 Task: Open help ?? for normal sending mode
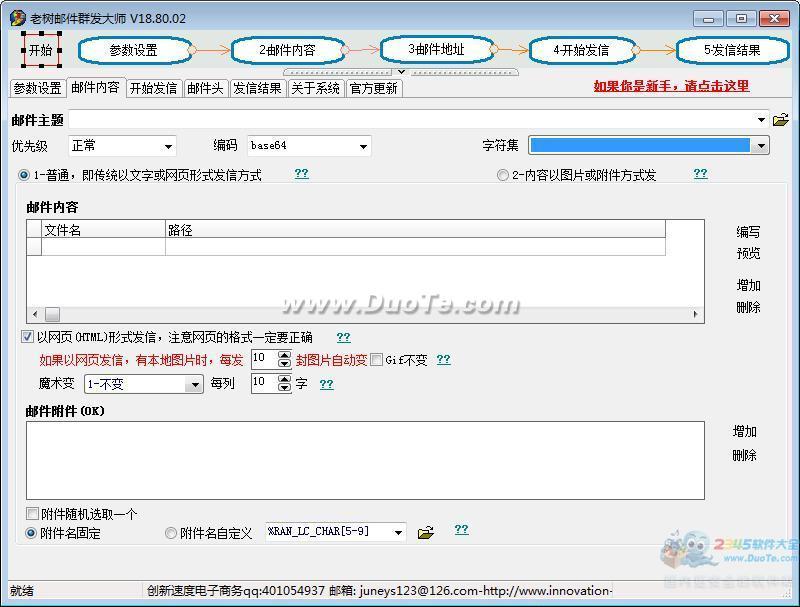[x=302, y=173]
